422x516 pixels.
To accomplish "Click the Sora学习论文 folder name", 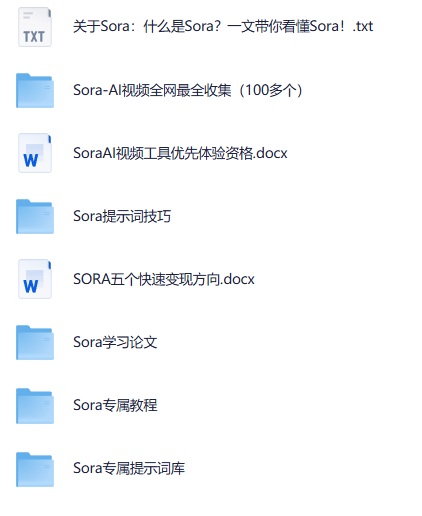I will click(115, 342).
